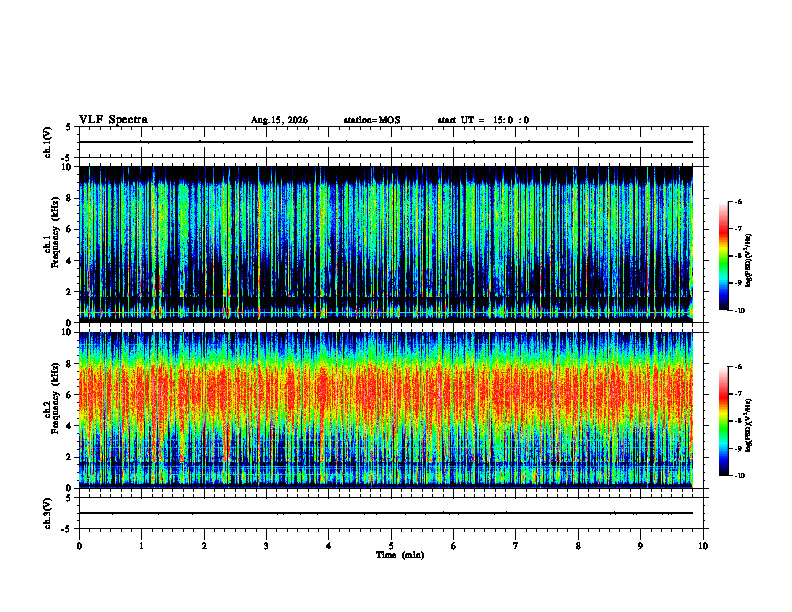This screenshot has width=792, height=612.
Task: Click the '4' tick on time axis
Action: coord(329,546)
